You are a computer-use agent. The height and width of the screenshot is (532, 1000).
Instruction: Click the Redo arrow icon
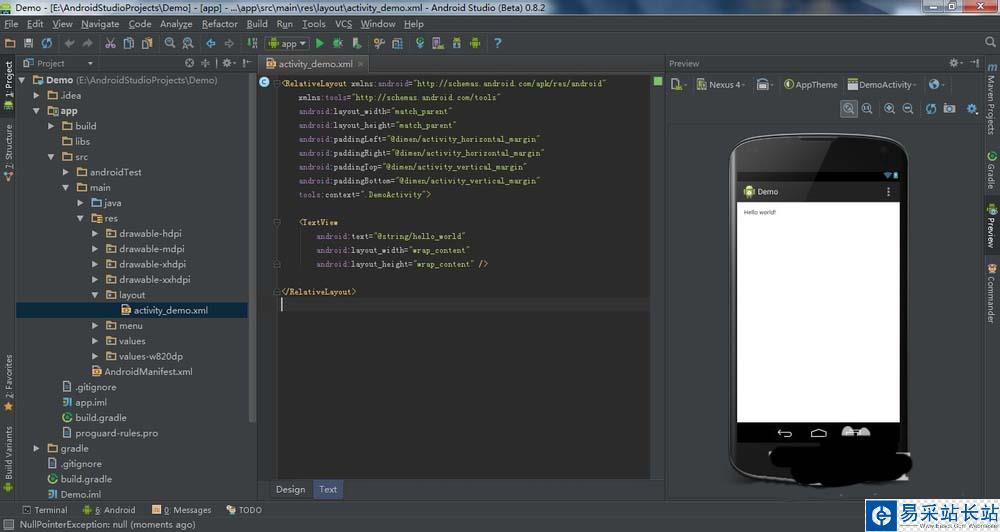[87, 43]
